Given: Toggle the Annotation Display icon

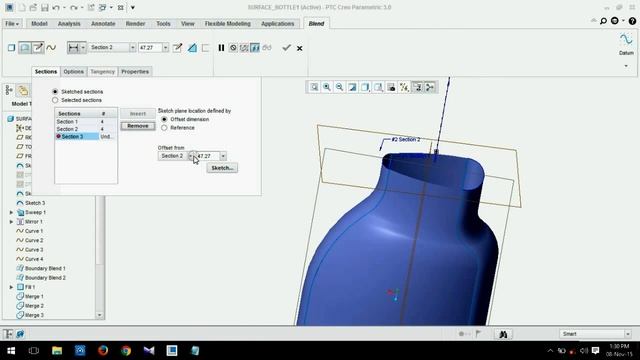Looking at the screenshot, I should click(417, 87).
